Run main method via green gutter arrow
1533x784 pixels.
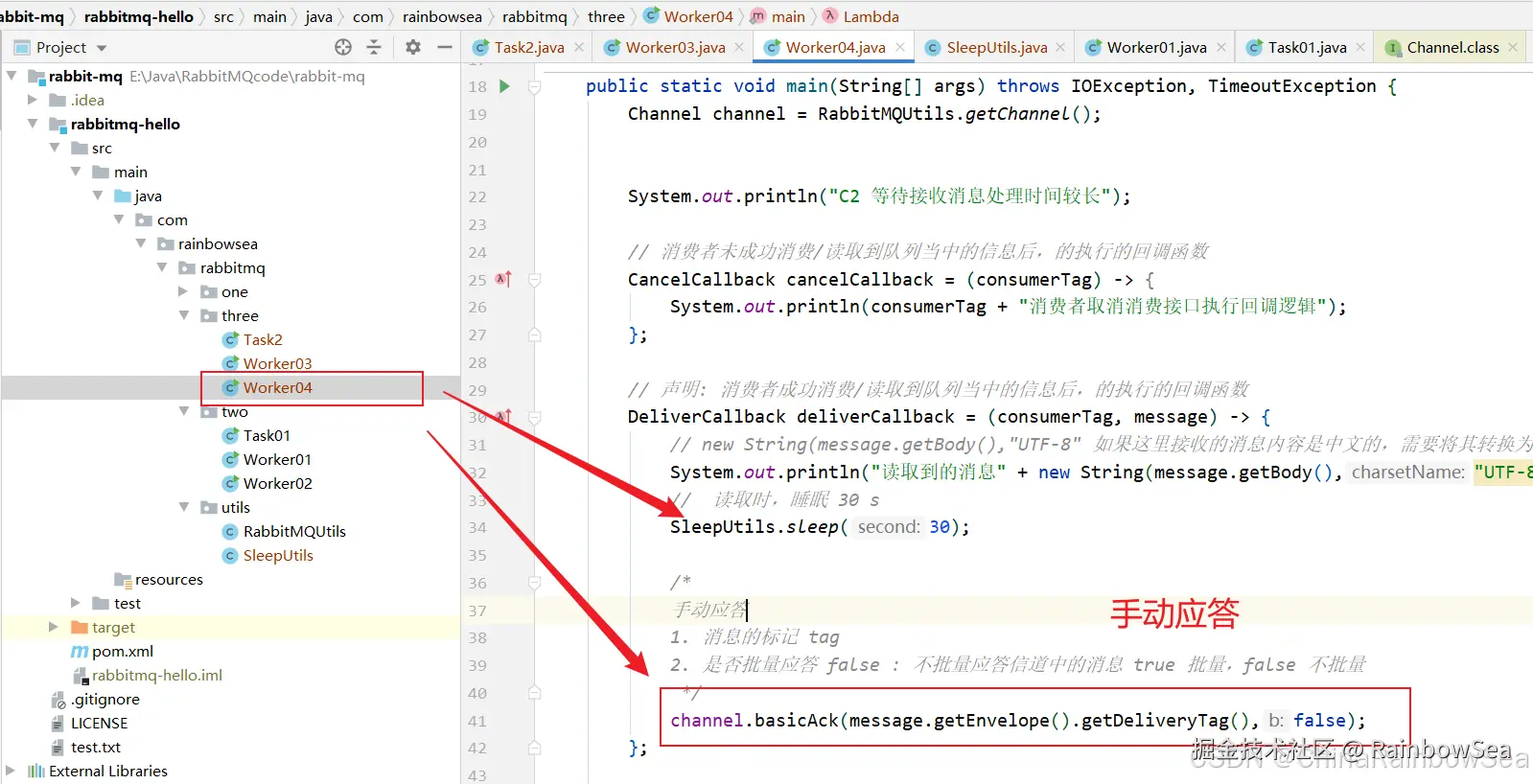click(504, 86)
